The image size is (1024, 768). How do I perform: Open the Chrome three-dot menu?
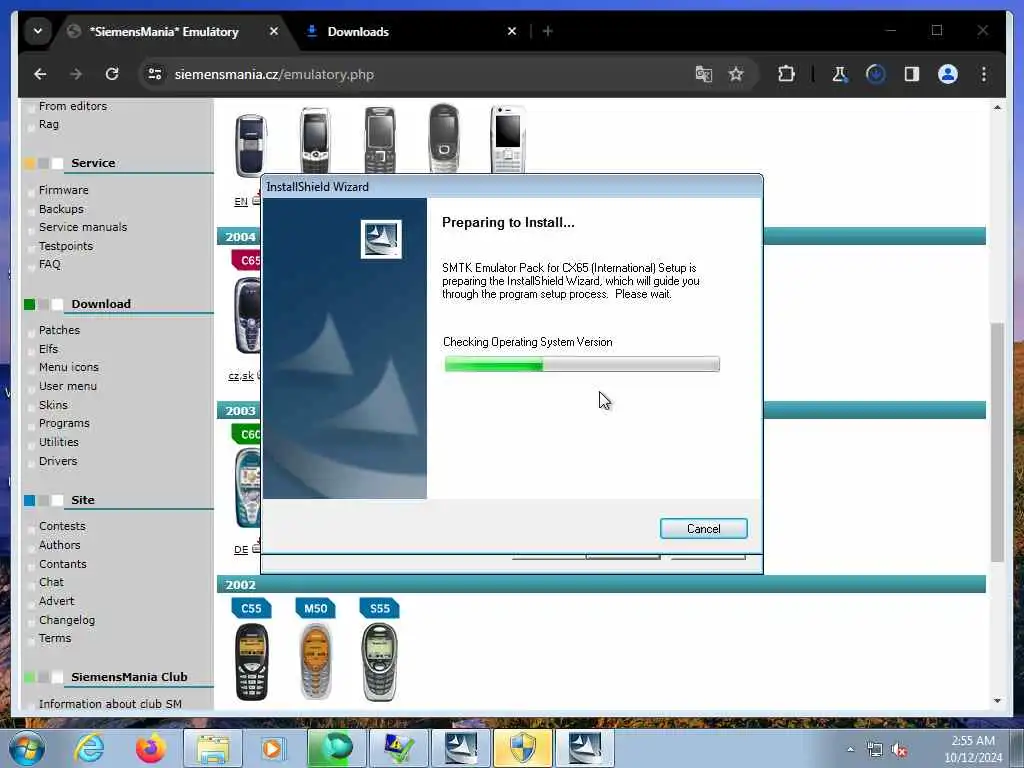pos(984,74)
